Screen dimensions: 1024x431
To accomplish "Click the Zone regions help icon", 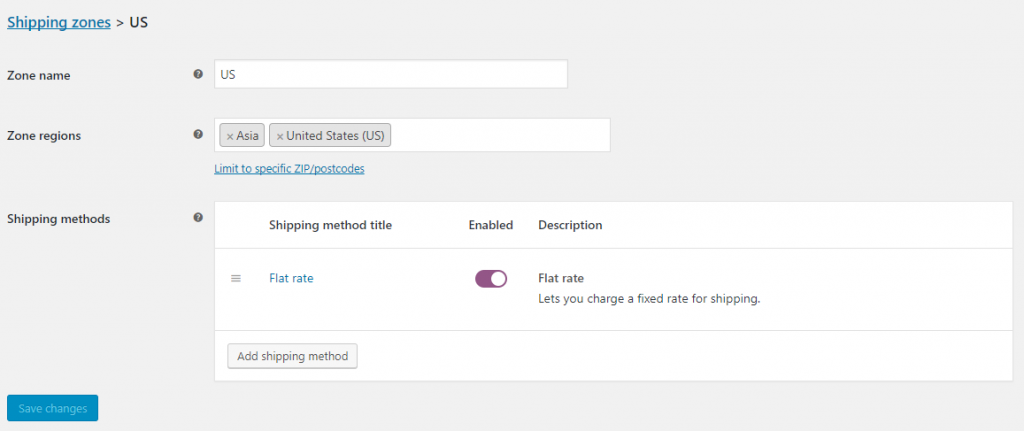I will [198, 135].
